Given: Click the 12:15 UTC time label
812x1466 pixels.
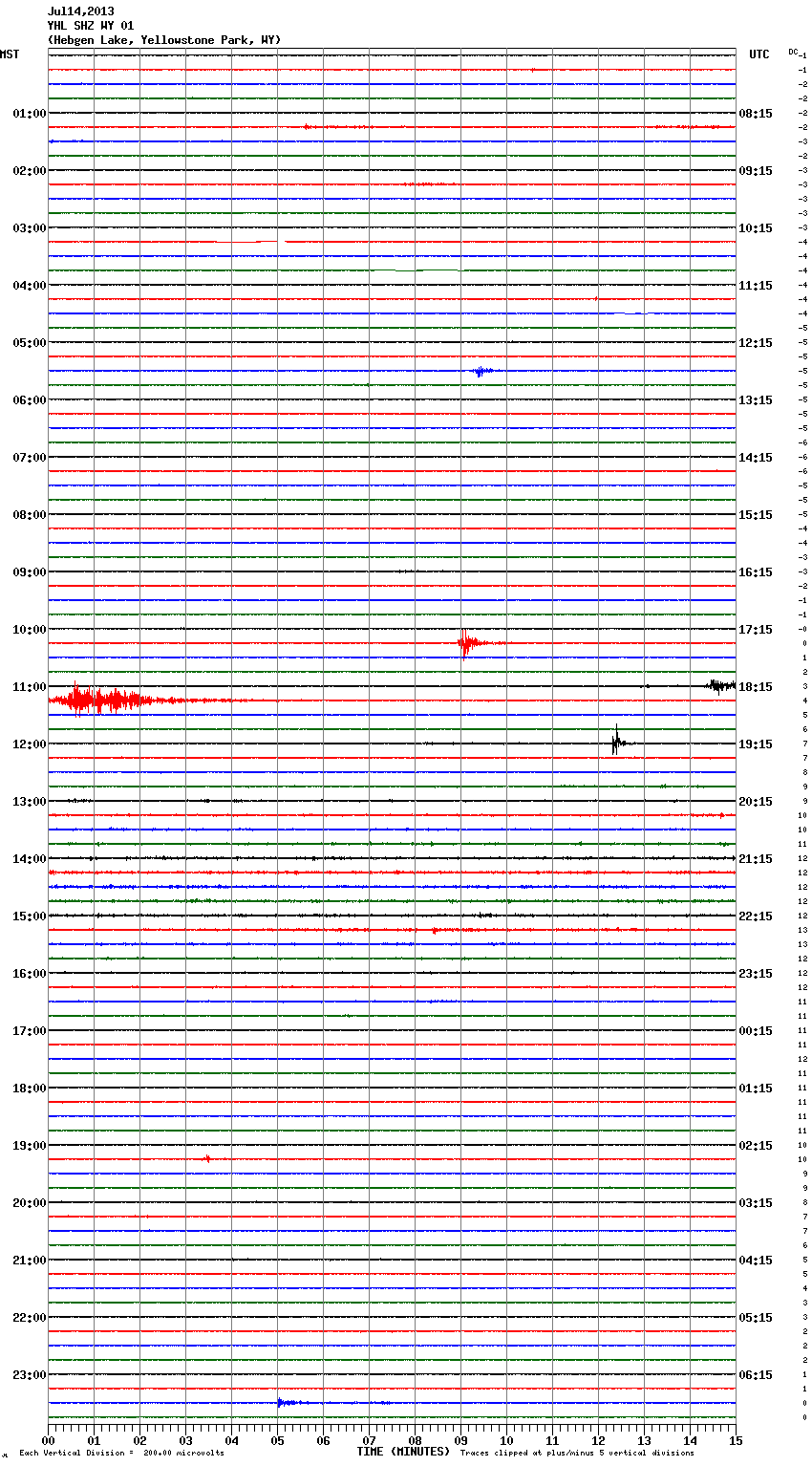Looking at the screenshot, I should pos(756,343).
